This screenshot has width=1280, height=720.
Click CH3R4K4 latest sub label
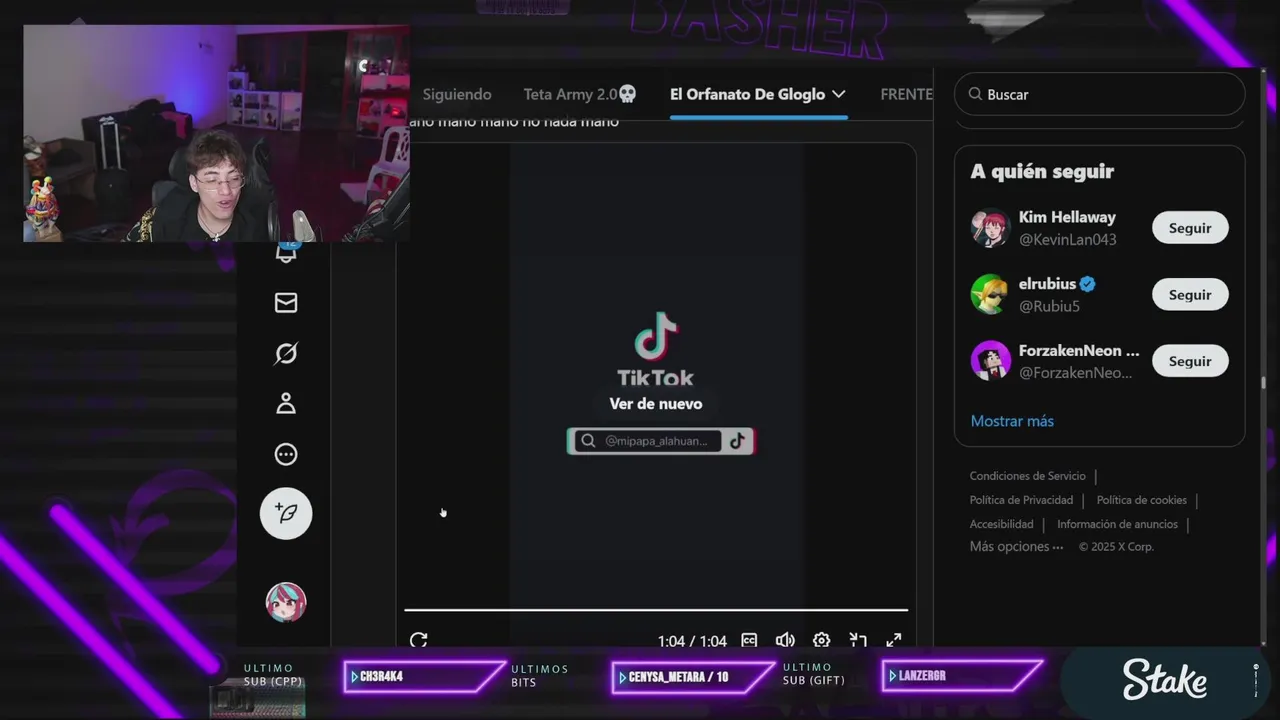[381, 677]
